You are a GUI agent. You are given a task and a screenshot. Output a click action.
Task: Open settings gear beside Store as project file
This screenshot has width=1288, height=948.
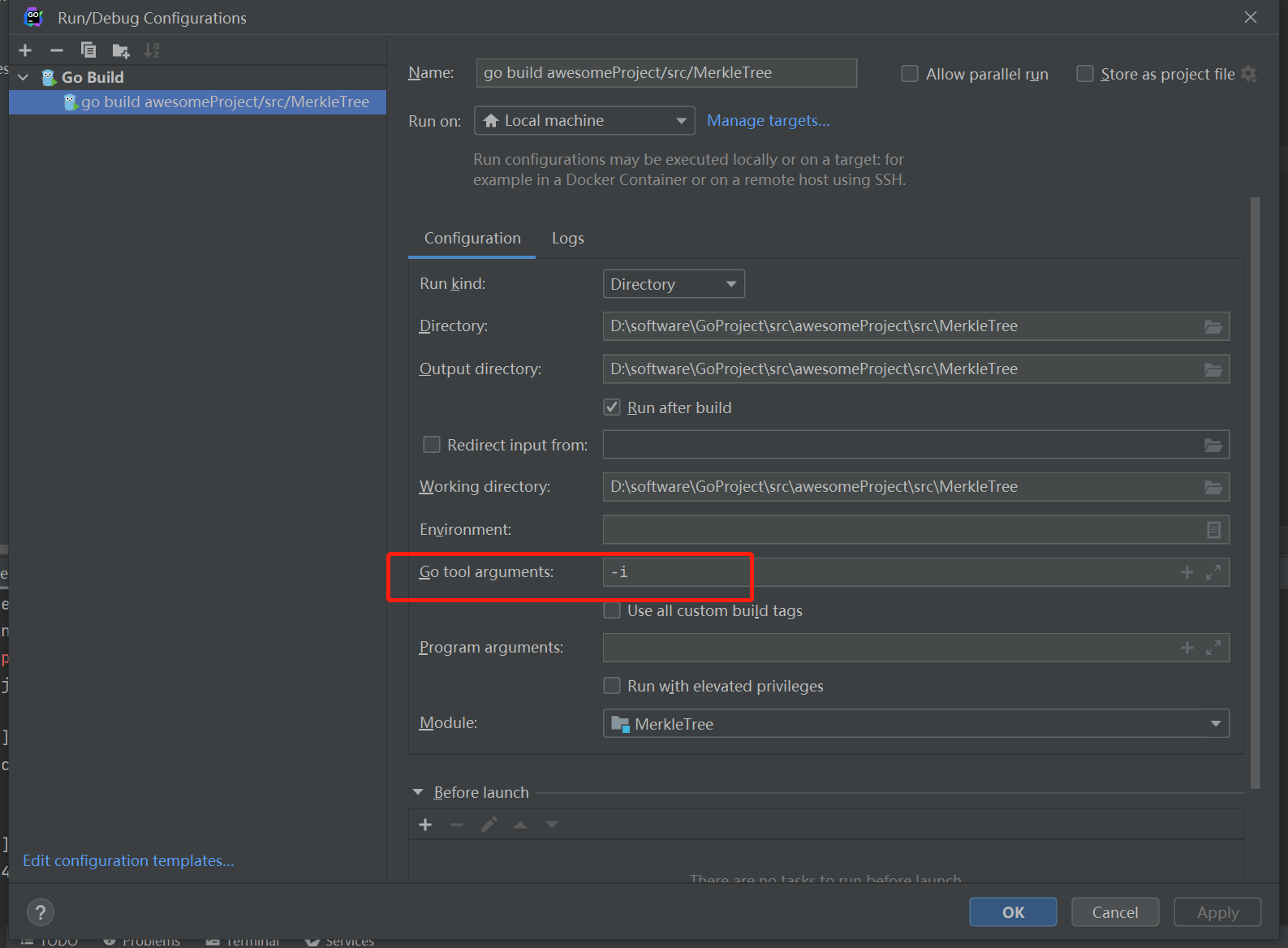point(1249,74)
